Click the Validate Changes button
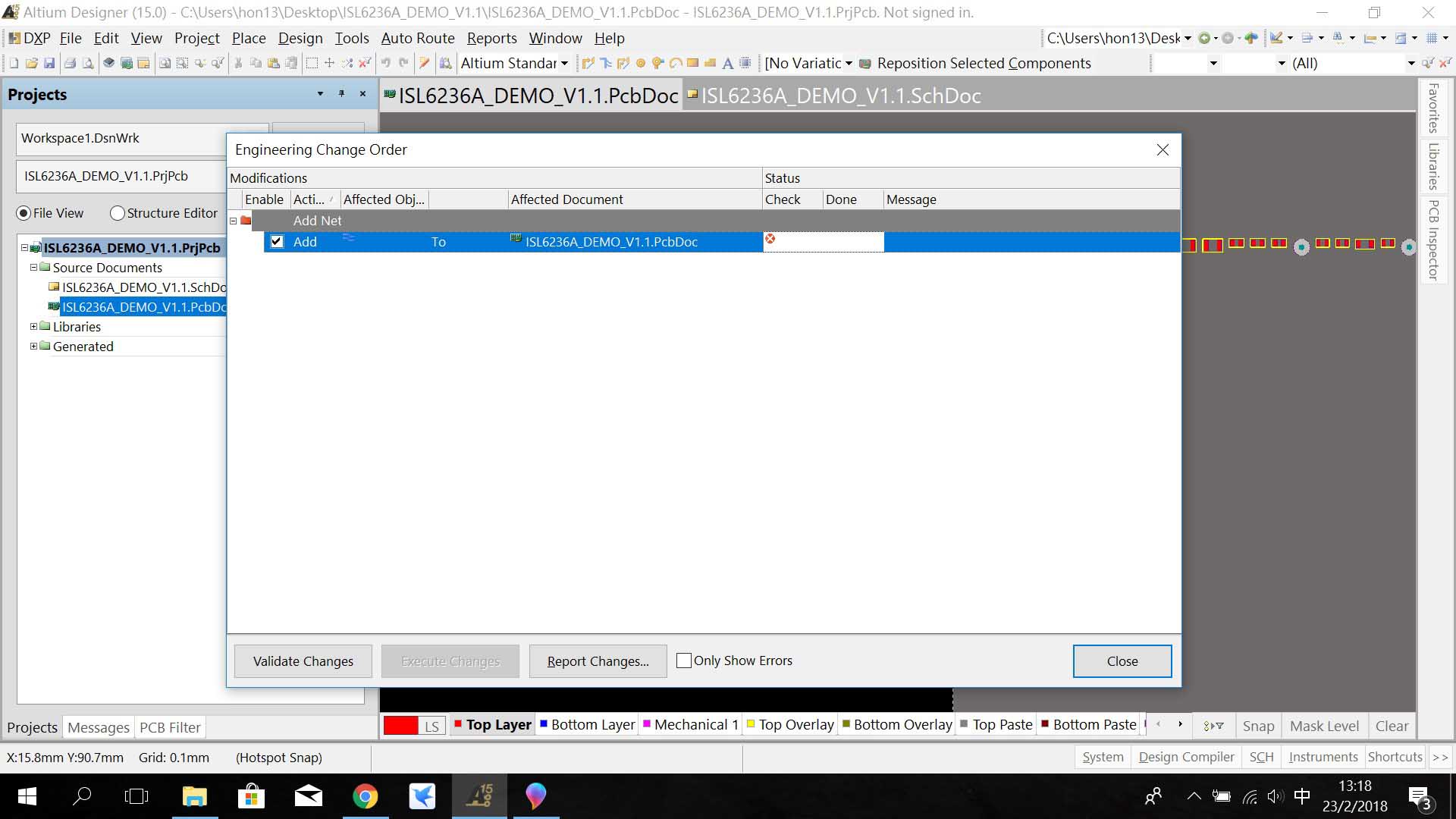This screenshot has width=1456, height=819. tap(303, 661)
